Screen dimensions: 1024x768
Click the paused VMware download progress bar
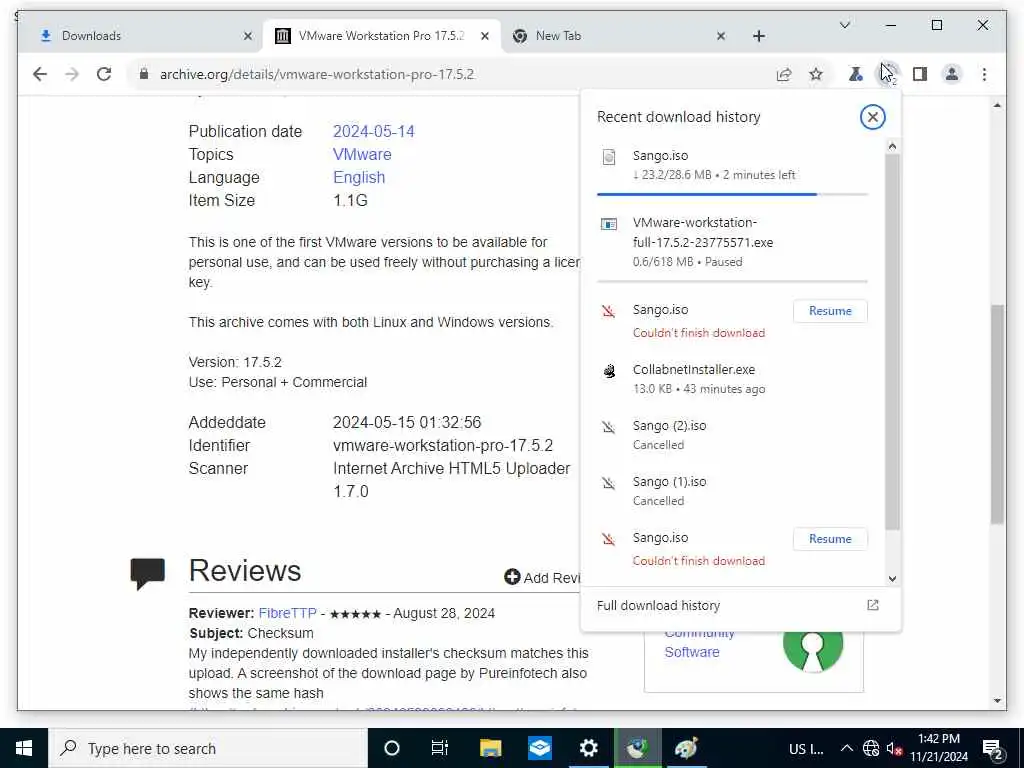(732, 281)
